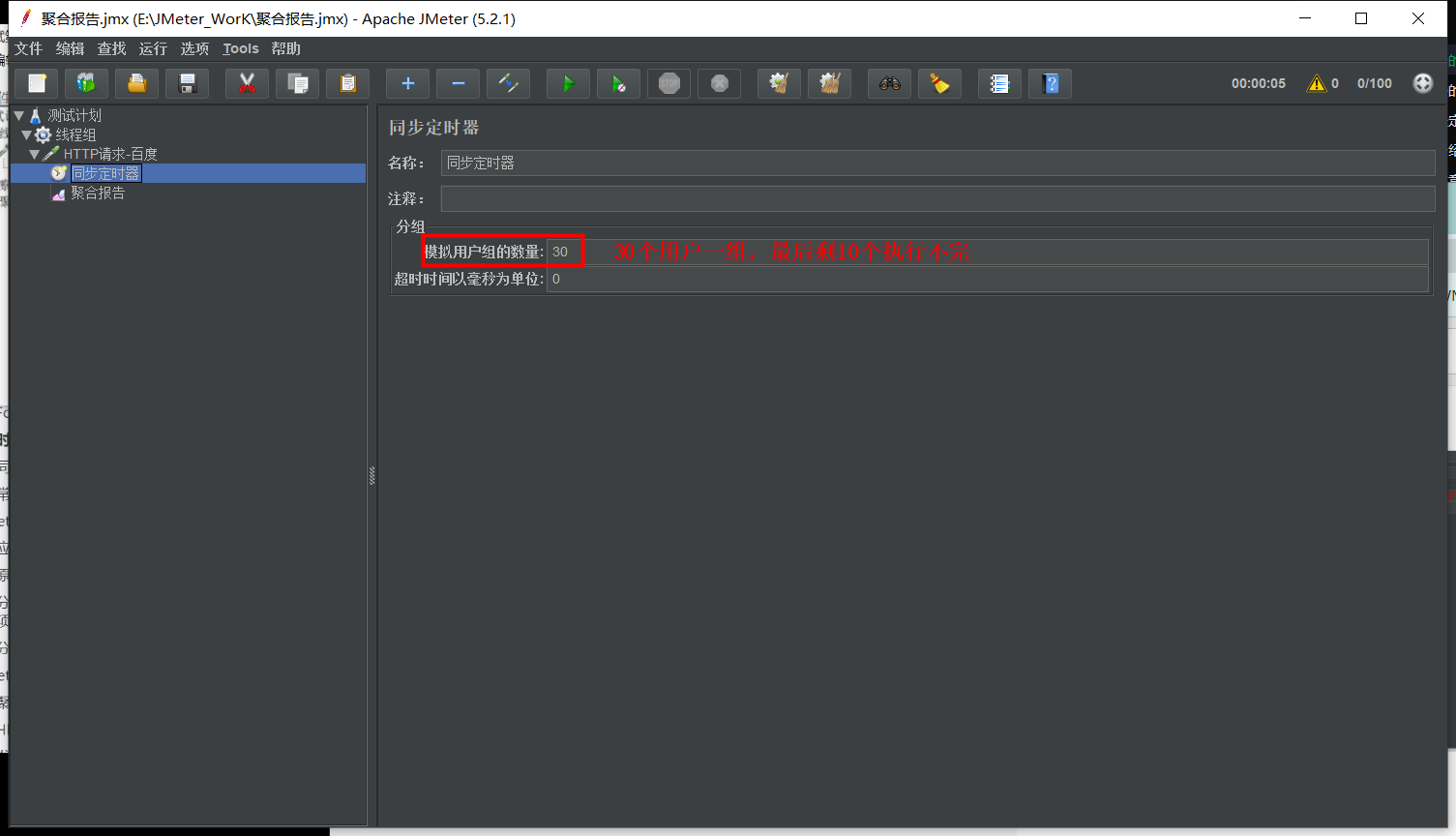The width and height of the screenshot is (1456, 836).
Task: Open Help with question mark icon
Action: click(1051, 83)
